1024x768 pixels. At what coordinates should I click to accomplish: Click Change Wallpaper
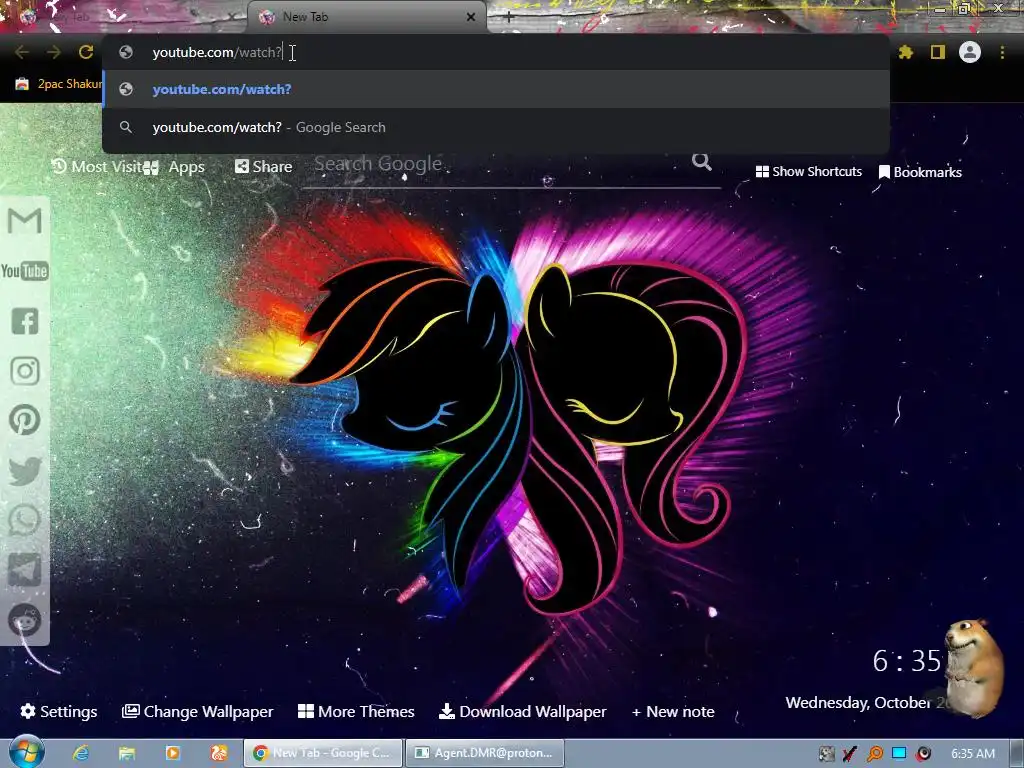click(198, 711)
